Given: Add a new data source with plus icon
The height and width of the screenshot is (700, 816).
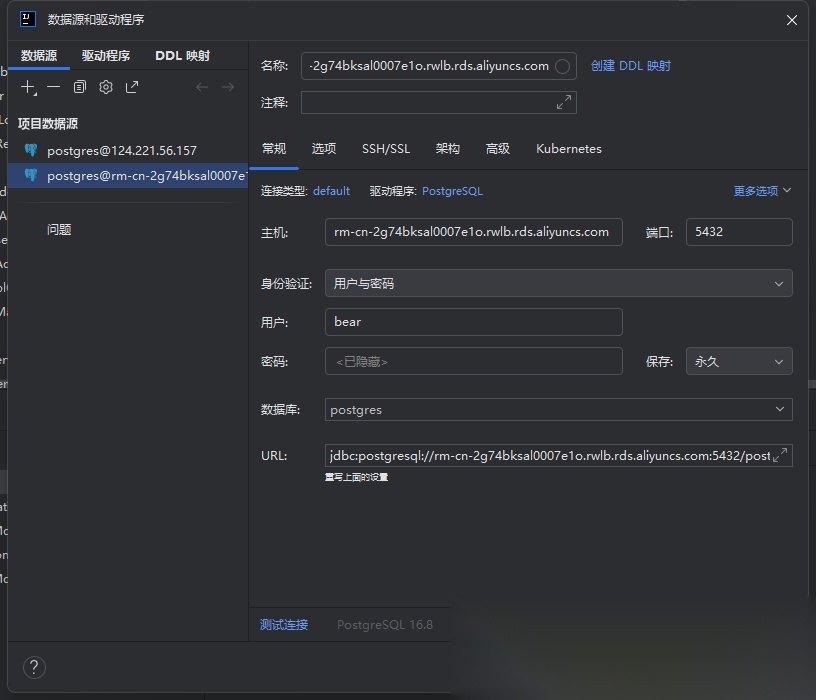Looking at the screenshot, I should coord(28,87).
